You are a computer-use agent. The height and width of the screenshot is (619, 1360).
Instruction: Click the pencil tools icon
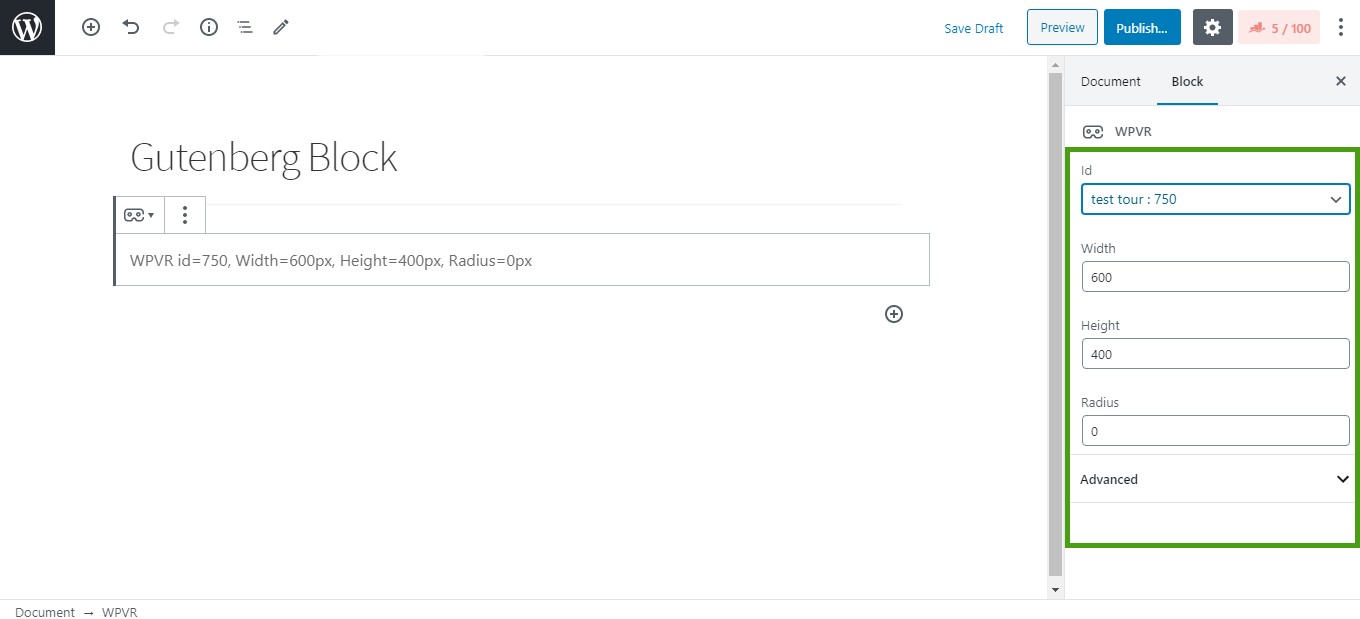(x=281, y=28)
